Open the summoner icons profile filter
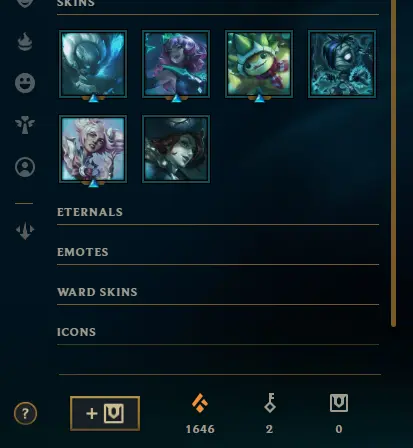The height and width of the screenshot is (448, 413). [x=25, y=167]
